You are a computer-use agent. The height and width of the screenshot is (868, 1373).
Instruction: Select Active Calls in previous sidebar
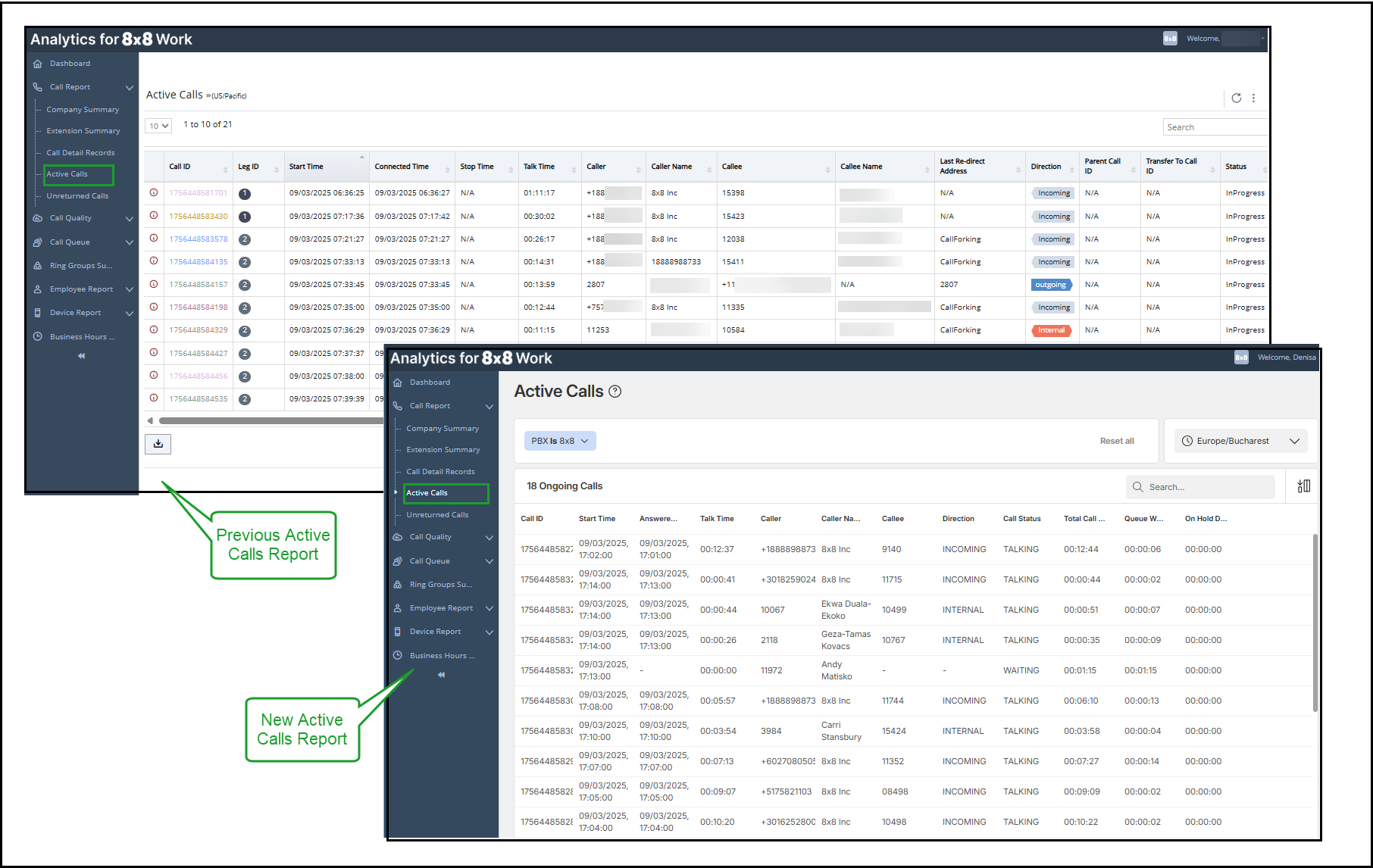coord(67,174)
